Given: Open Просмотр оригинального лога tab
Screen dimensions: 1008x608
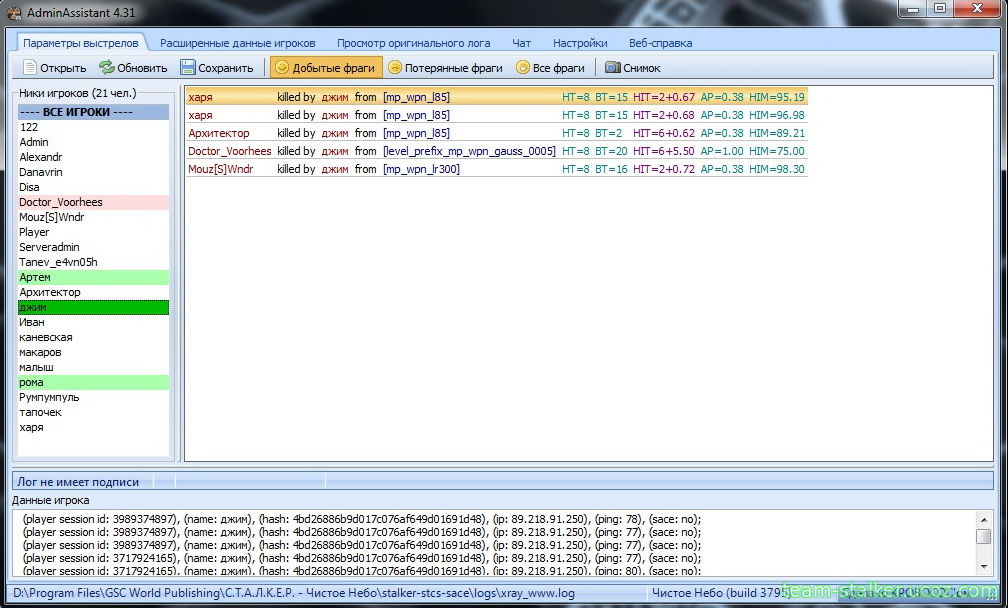Looking at the screenshot, I should tap(413, 43).
